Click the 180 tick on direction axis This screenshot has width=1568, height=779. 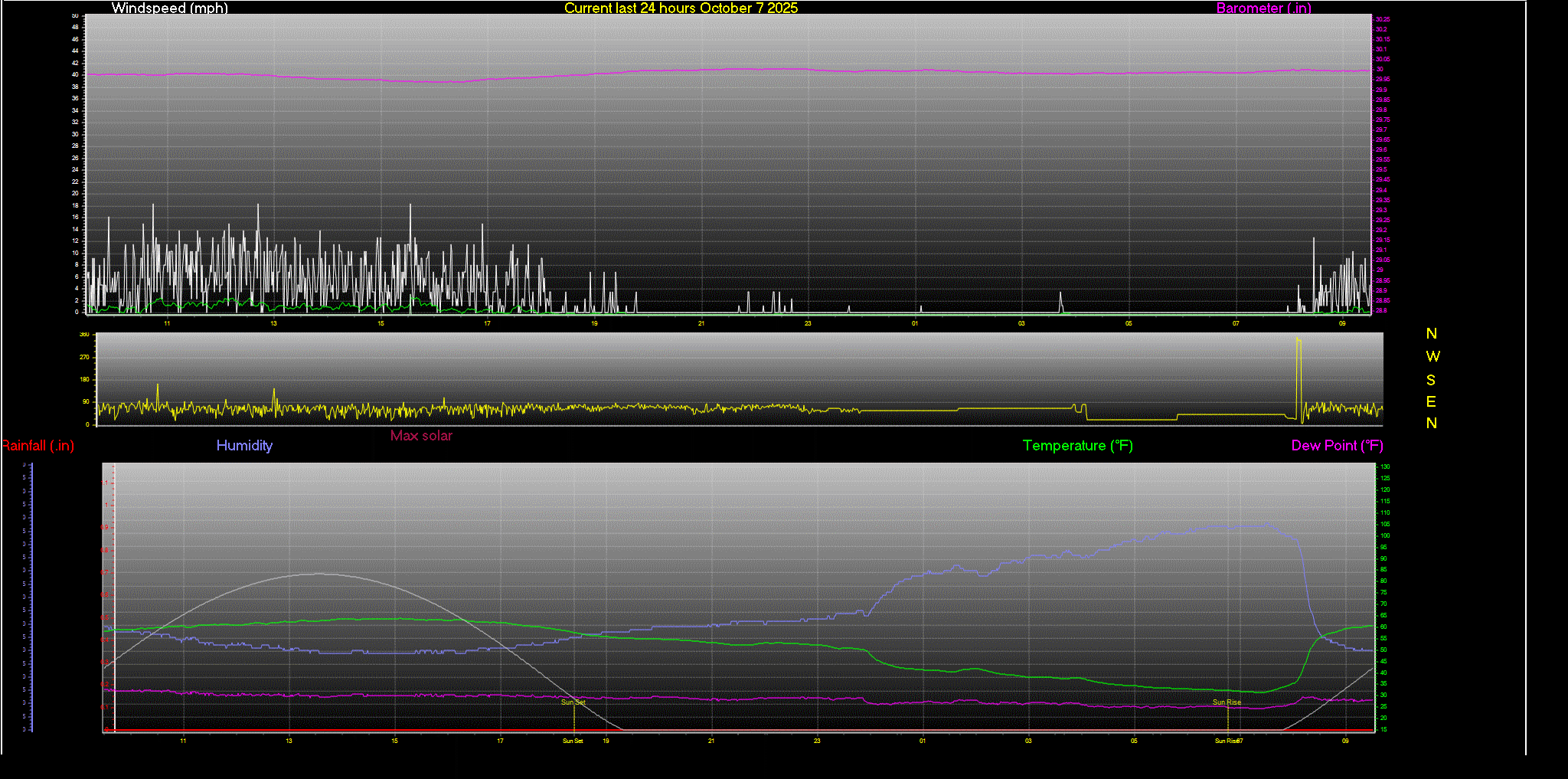click(84, 380)
